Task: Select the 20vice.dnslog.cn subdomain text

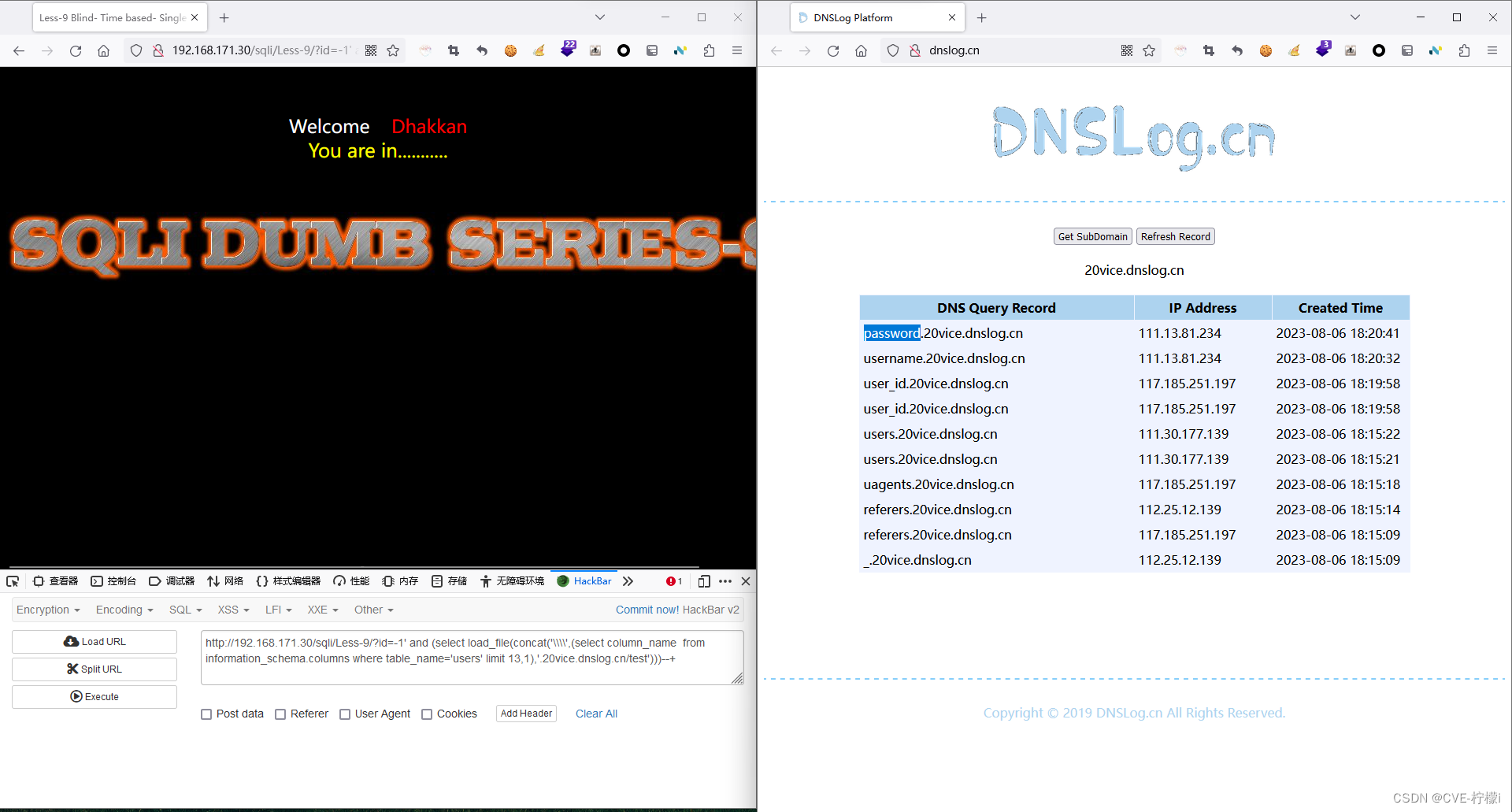Action: (x=1134, y=270)
